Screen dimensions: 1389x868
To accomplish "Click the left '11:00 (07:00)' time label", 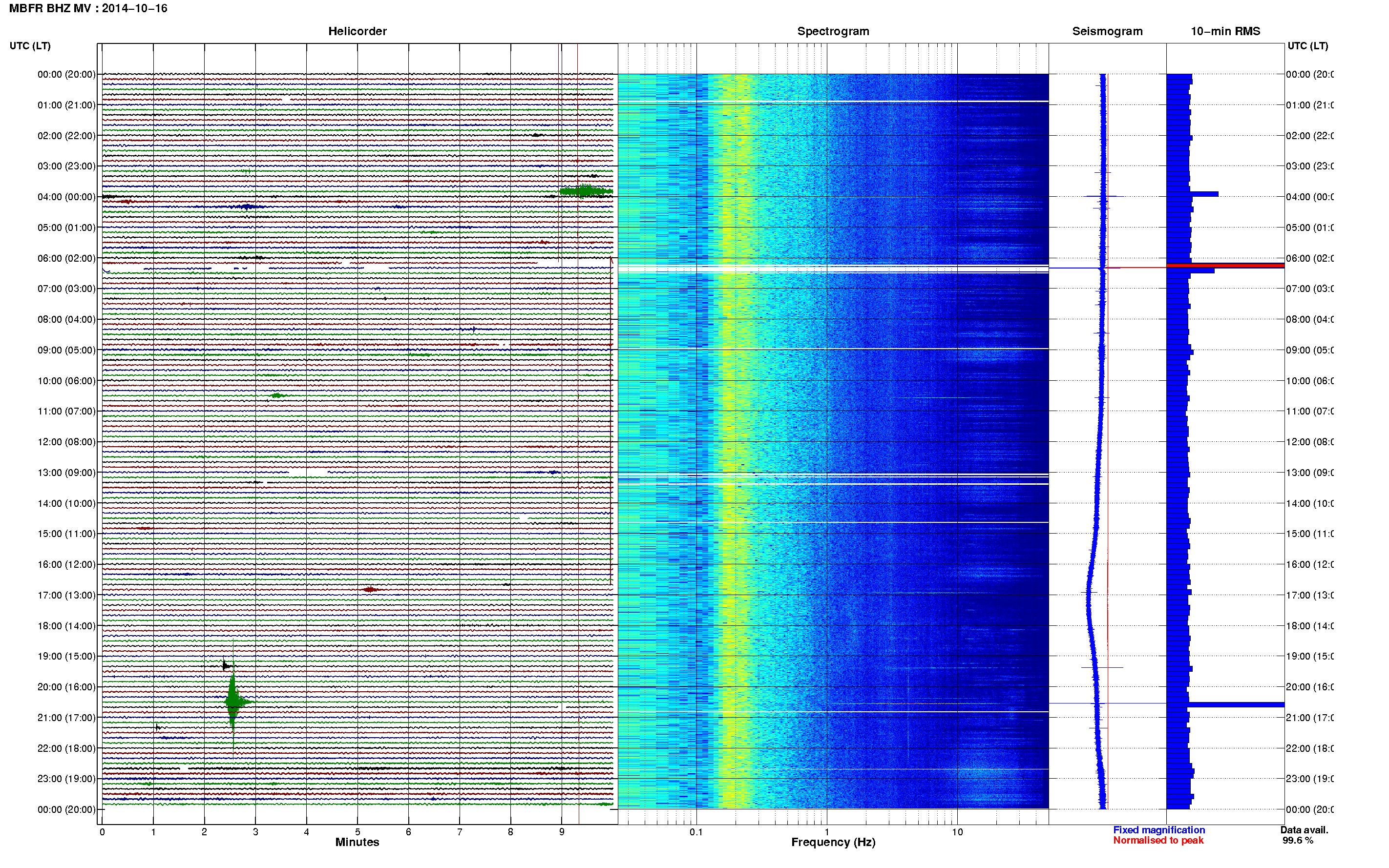I will coord(66,411).
